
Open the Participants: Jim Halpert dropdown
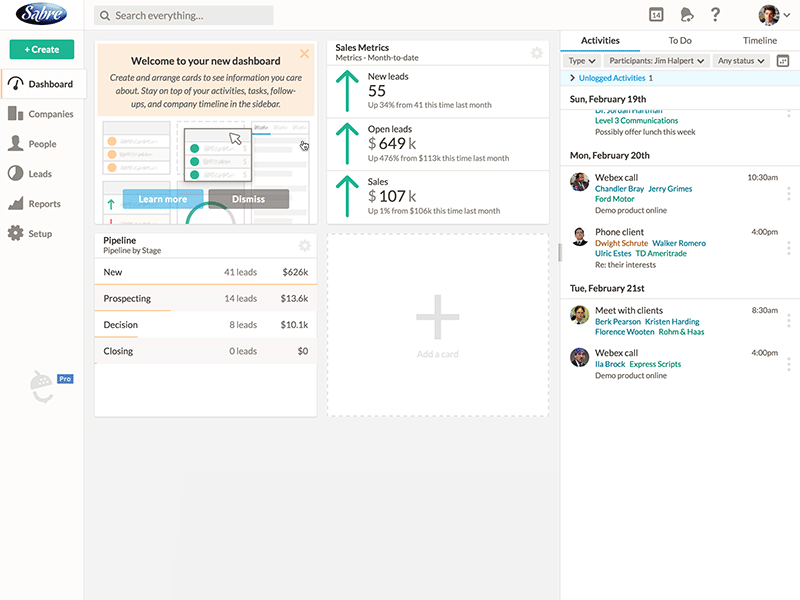[x=656, y=61]
